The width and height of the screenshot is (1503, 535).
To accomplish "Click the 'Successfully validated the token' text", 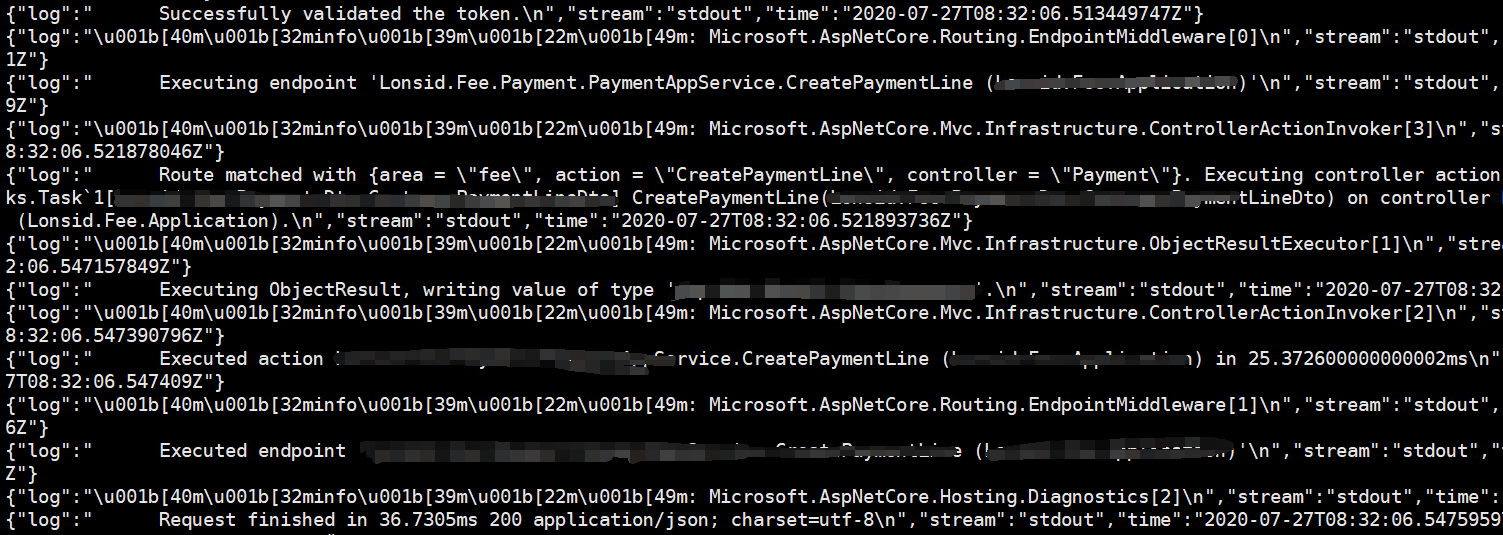I will tap(324, 14).
